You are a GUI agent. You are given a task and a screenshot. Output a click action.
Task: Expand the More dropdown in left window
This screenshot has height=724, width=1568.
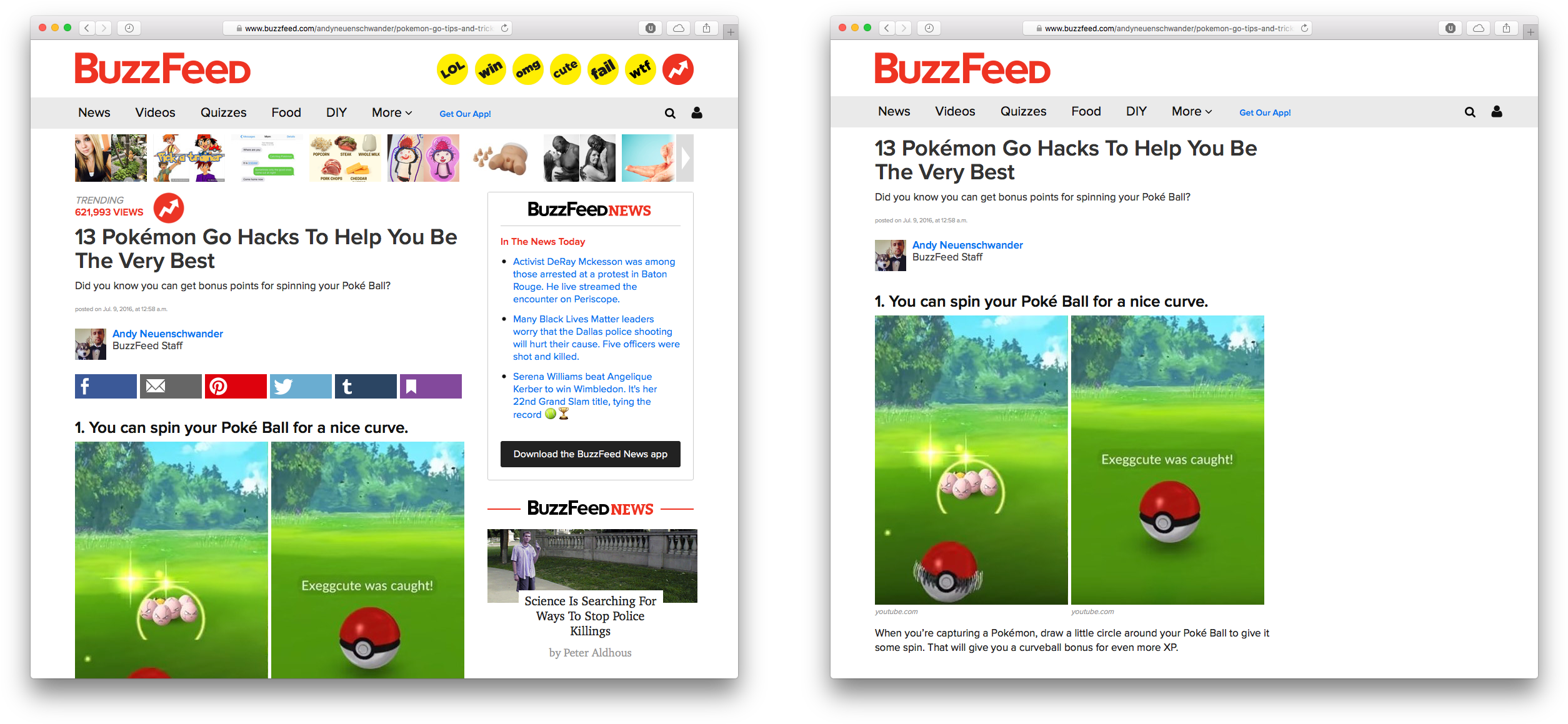(x=392, y=112)
